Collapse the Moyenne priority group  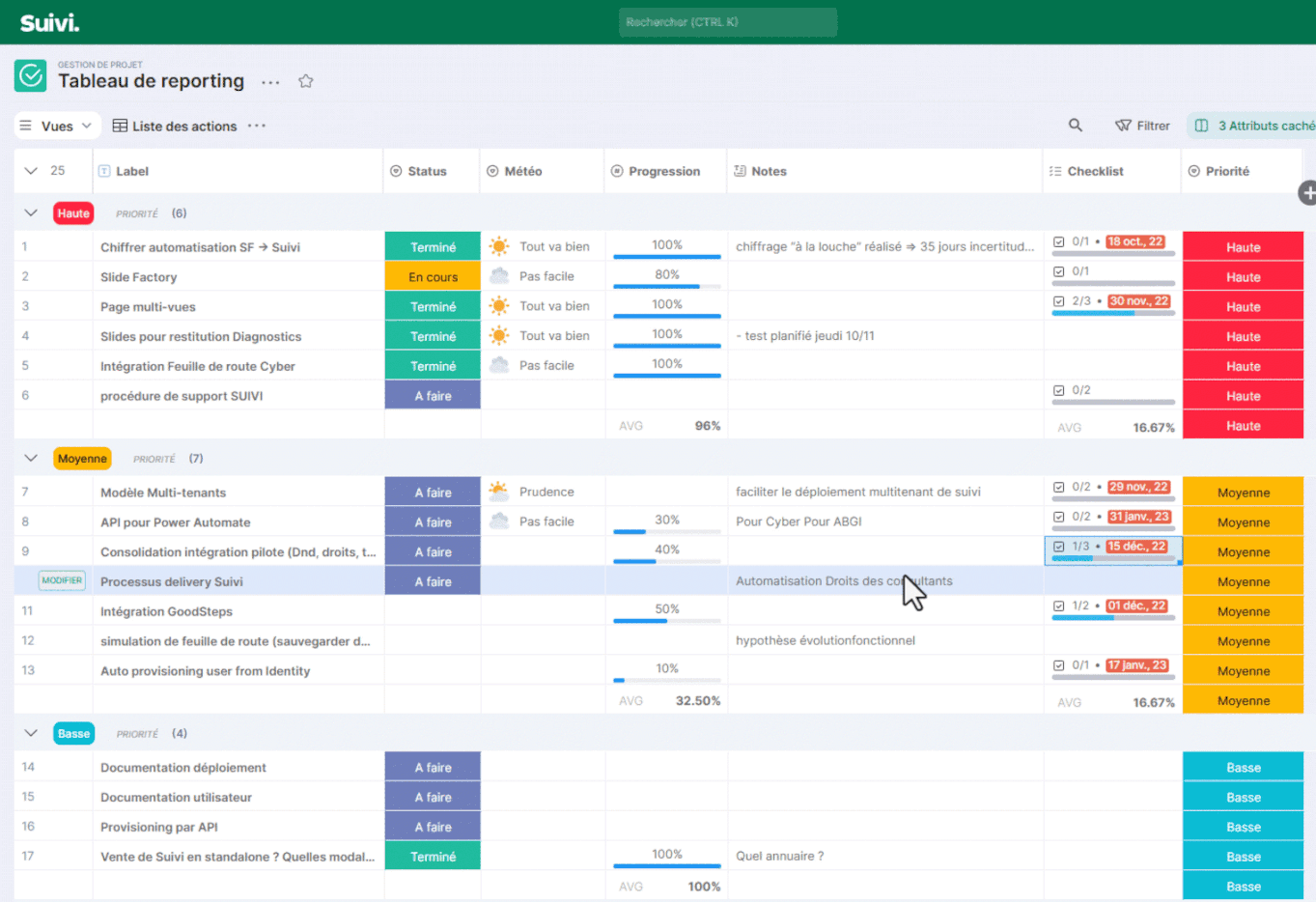(x=31, y=459)
